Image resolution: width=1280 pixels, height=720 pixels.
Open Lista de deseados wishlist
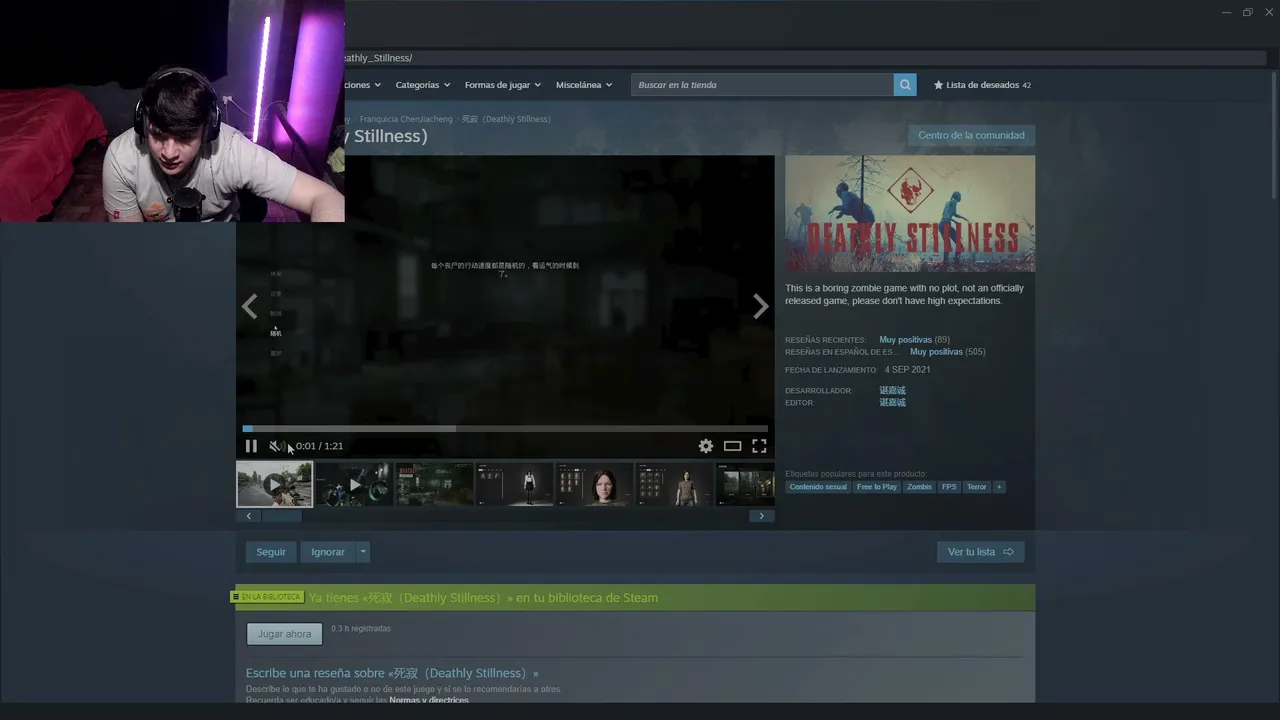tap(982, 85)
